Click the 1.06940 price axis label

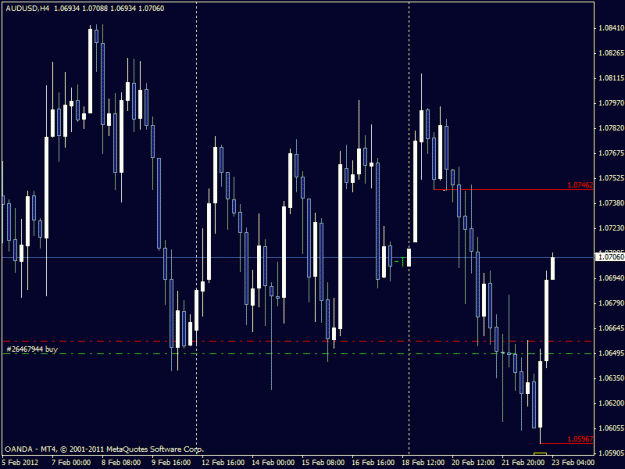pos(611,278)
